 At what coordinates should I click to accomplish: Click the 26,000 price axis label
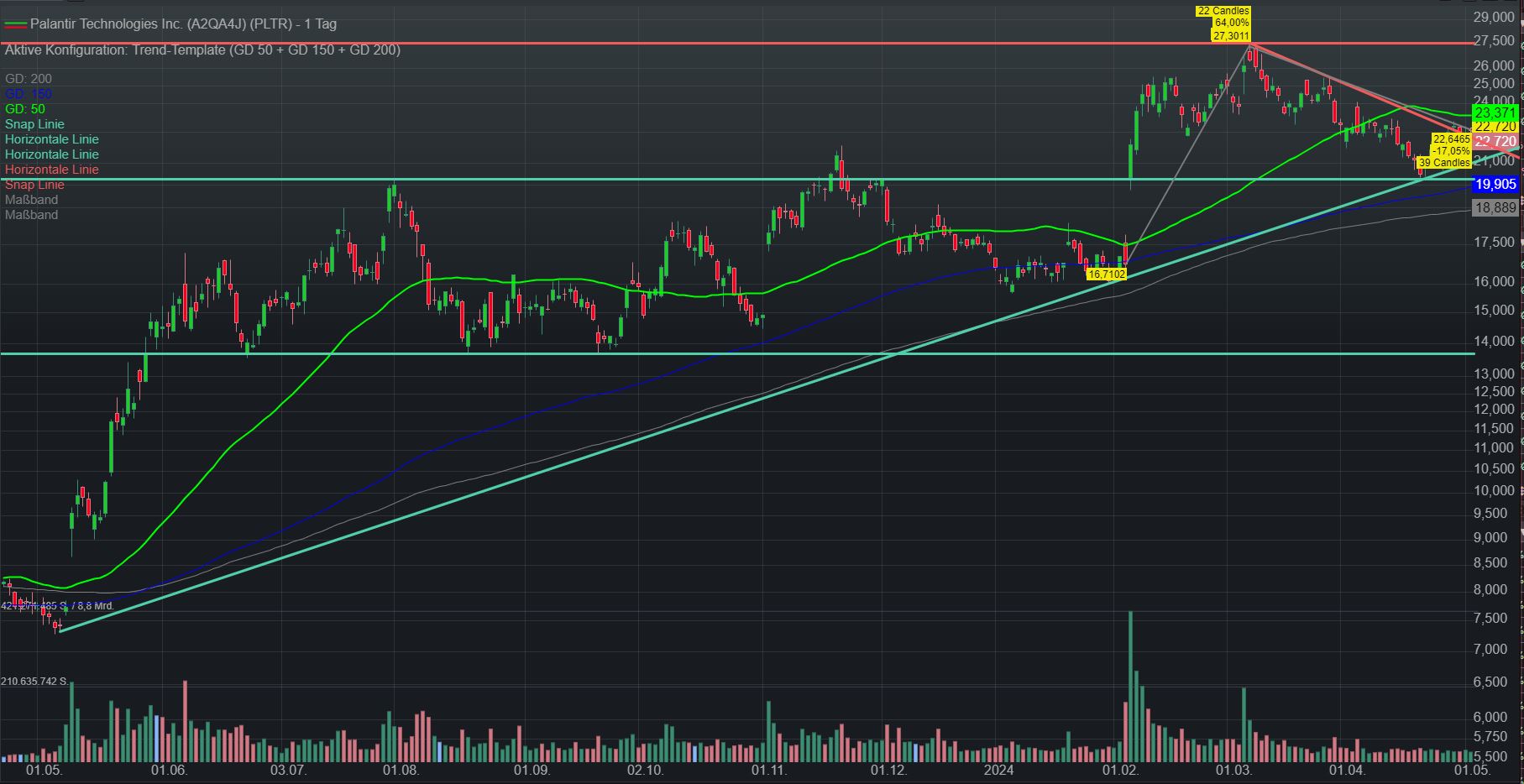[1495, 65]
